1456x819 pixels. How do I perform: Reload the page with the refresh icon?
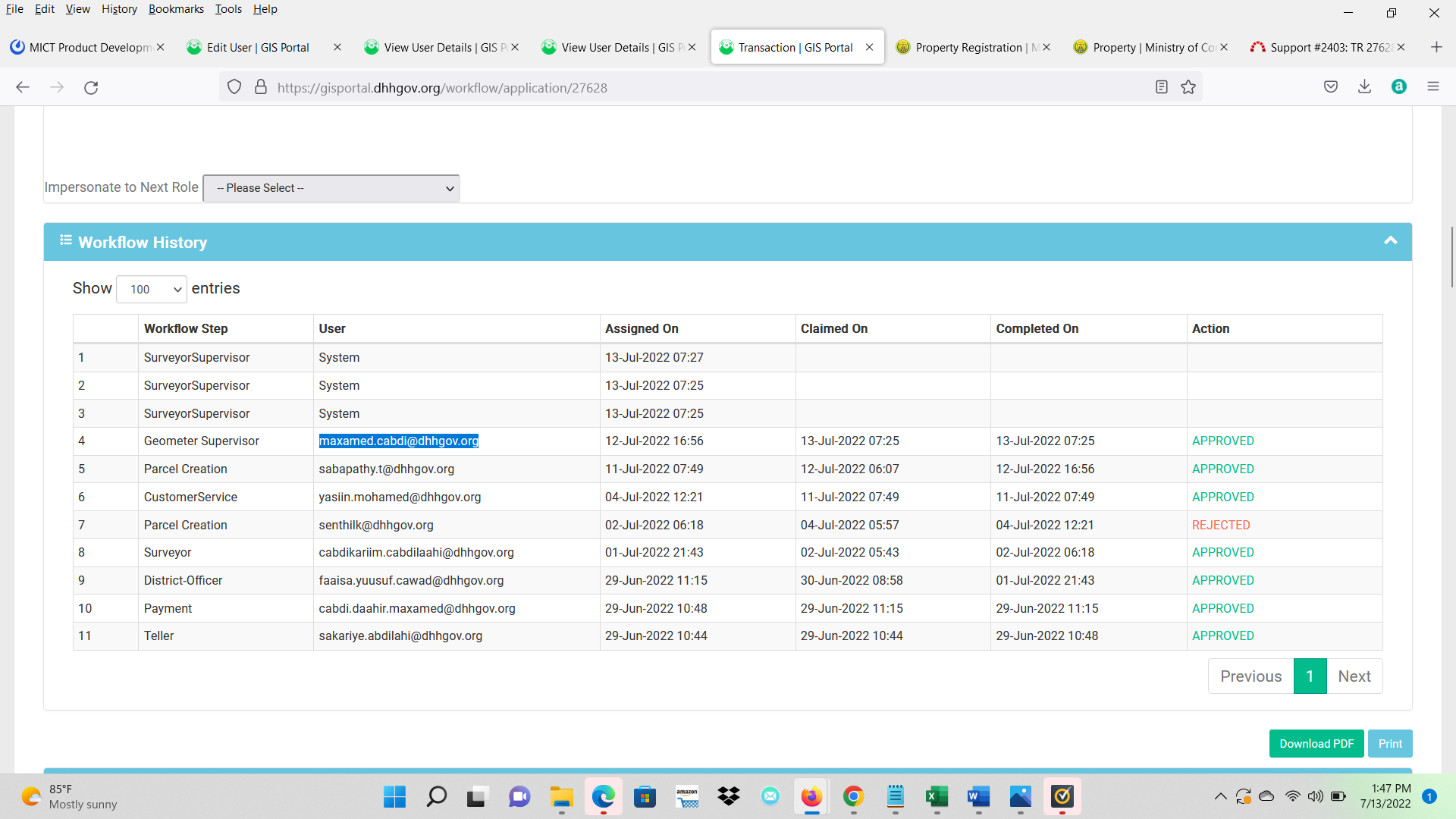(91, 87)
